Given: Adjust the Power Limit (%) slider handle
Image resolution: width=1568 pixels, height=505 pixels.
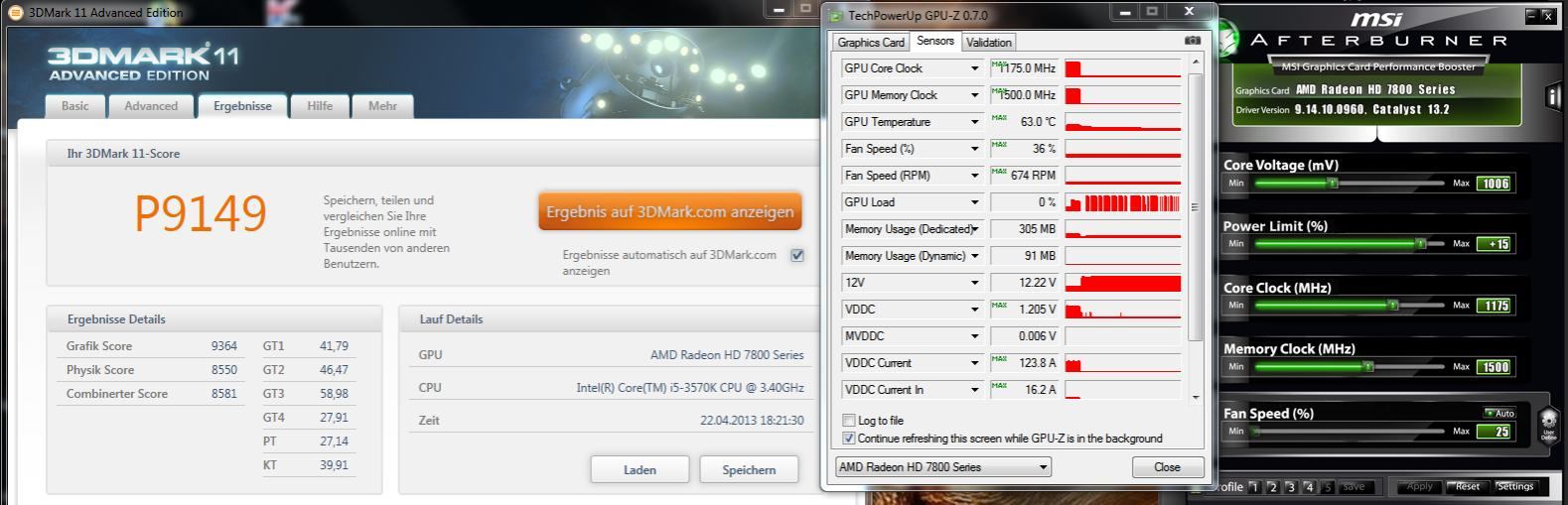Looking at the screenshot, I should coord(1421,244).
